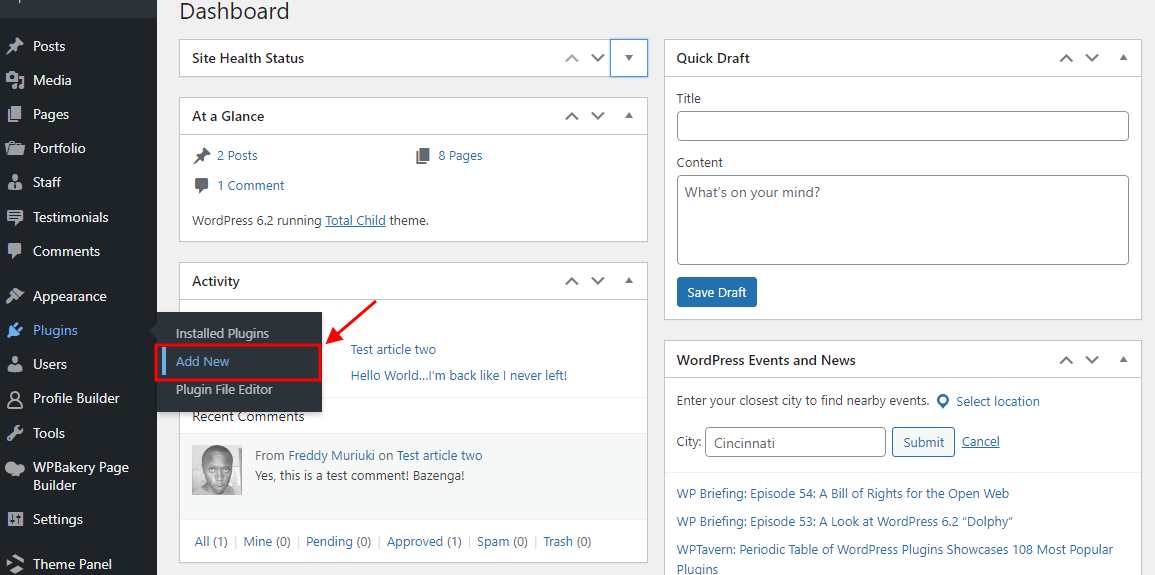Collapse the At a Glance panel
Image resolution: width=1155 pixels, height=575 pixels.
coord(628,116)
